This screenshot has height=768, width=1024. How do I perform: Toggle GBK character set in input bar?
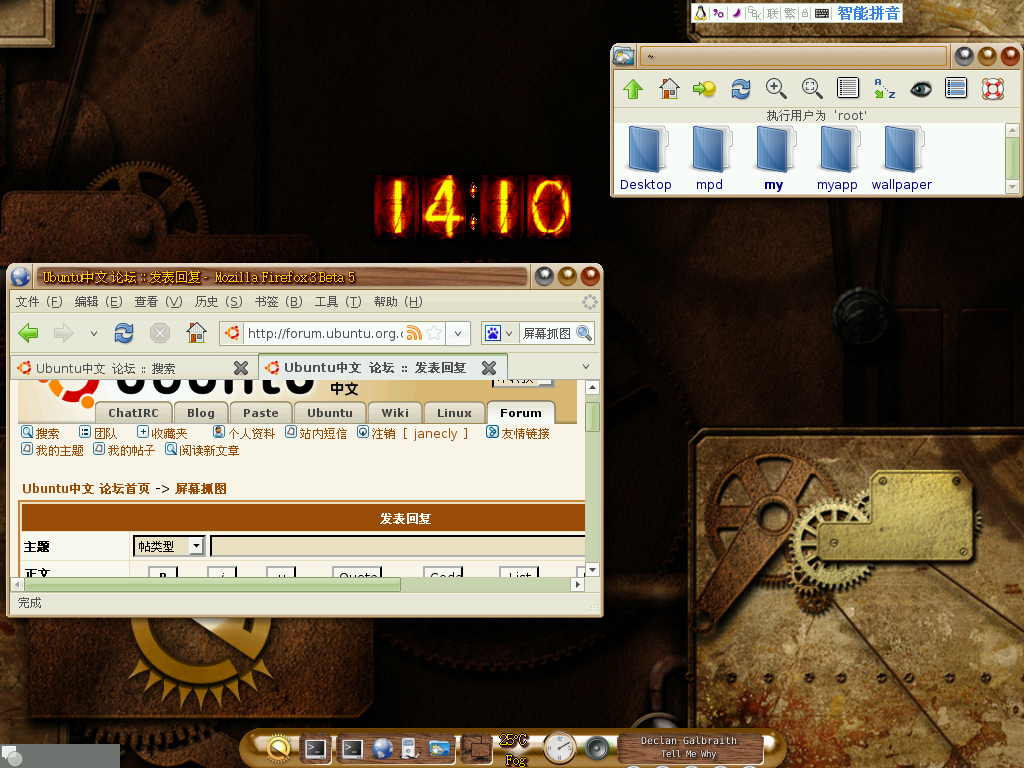point(754,12)
